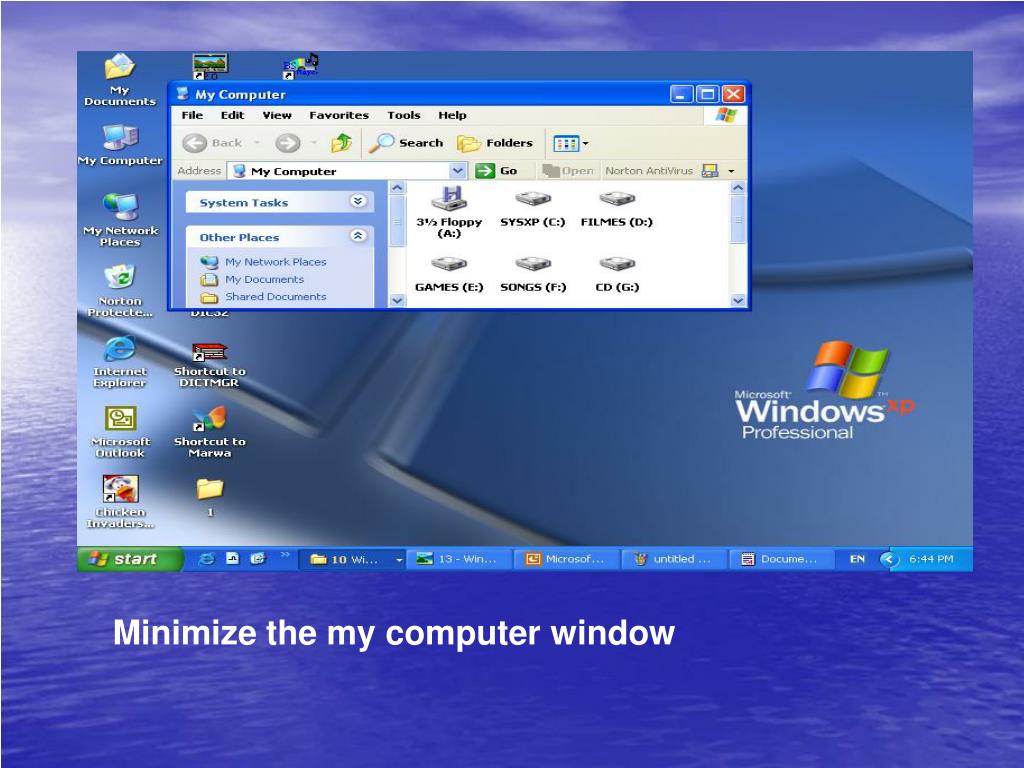Click the Go button
Screen dimensions: 1024x768
[496, 170]
